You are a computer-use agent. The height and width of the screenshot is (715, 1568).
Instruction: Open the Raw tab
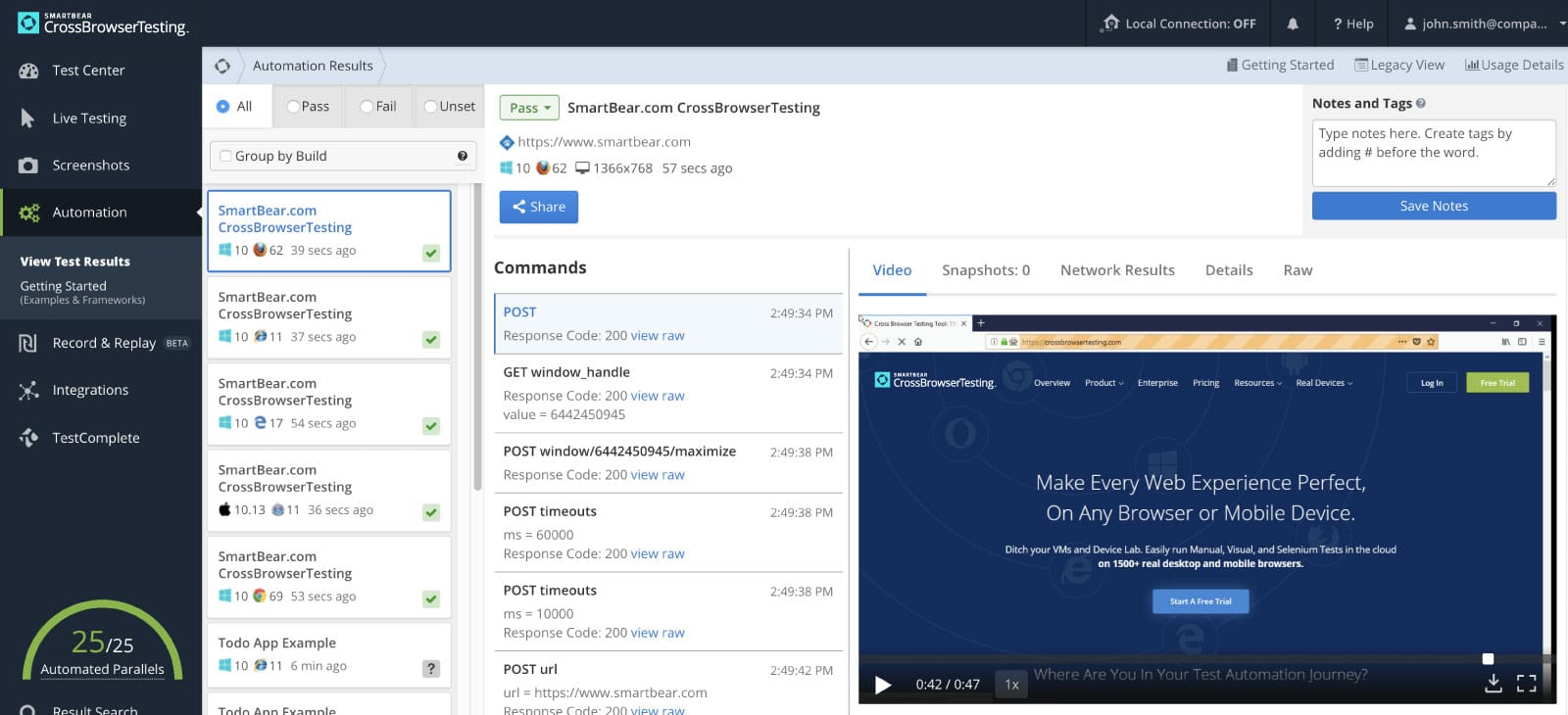point(1298,270)
